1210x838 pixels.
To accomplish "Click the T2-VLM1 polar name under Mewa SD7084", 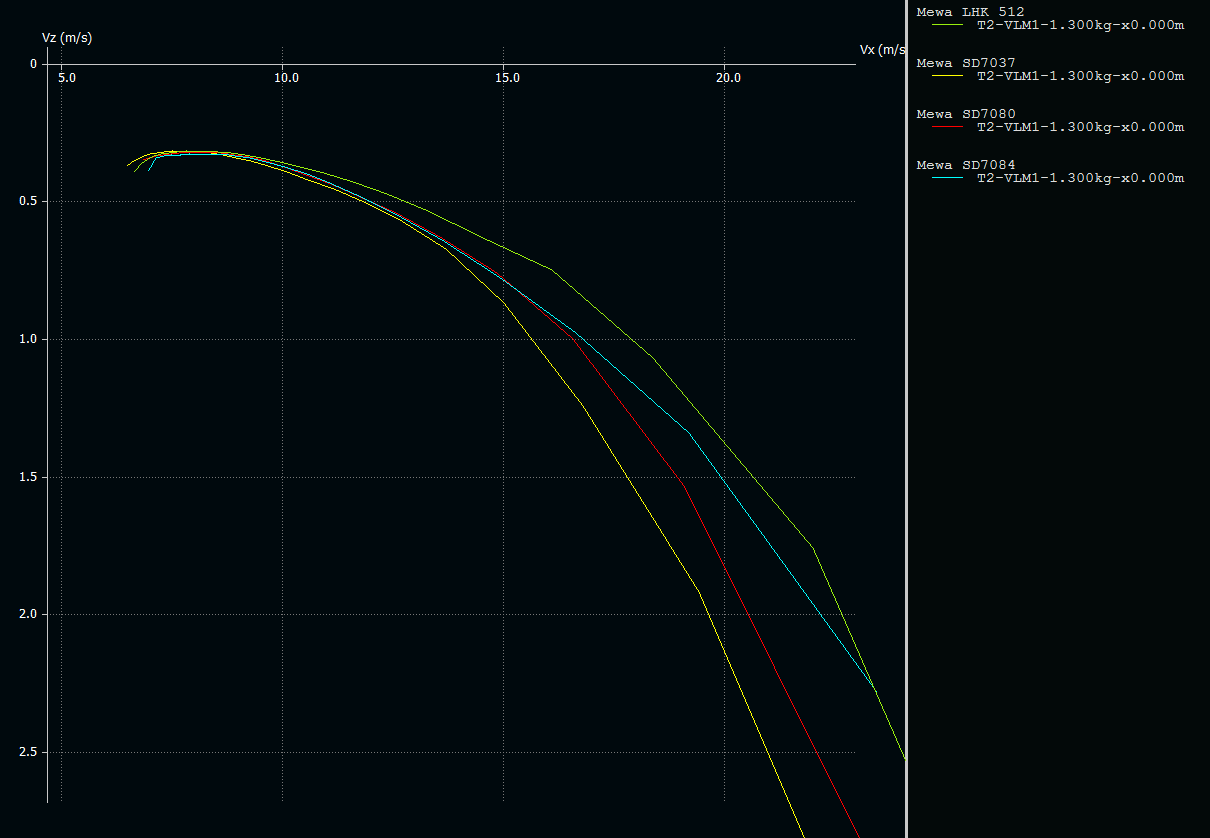I will click(x=1080, y=178).
